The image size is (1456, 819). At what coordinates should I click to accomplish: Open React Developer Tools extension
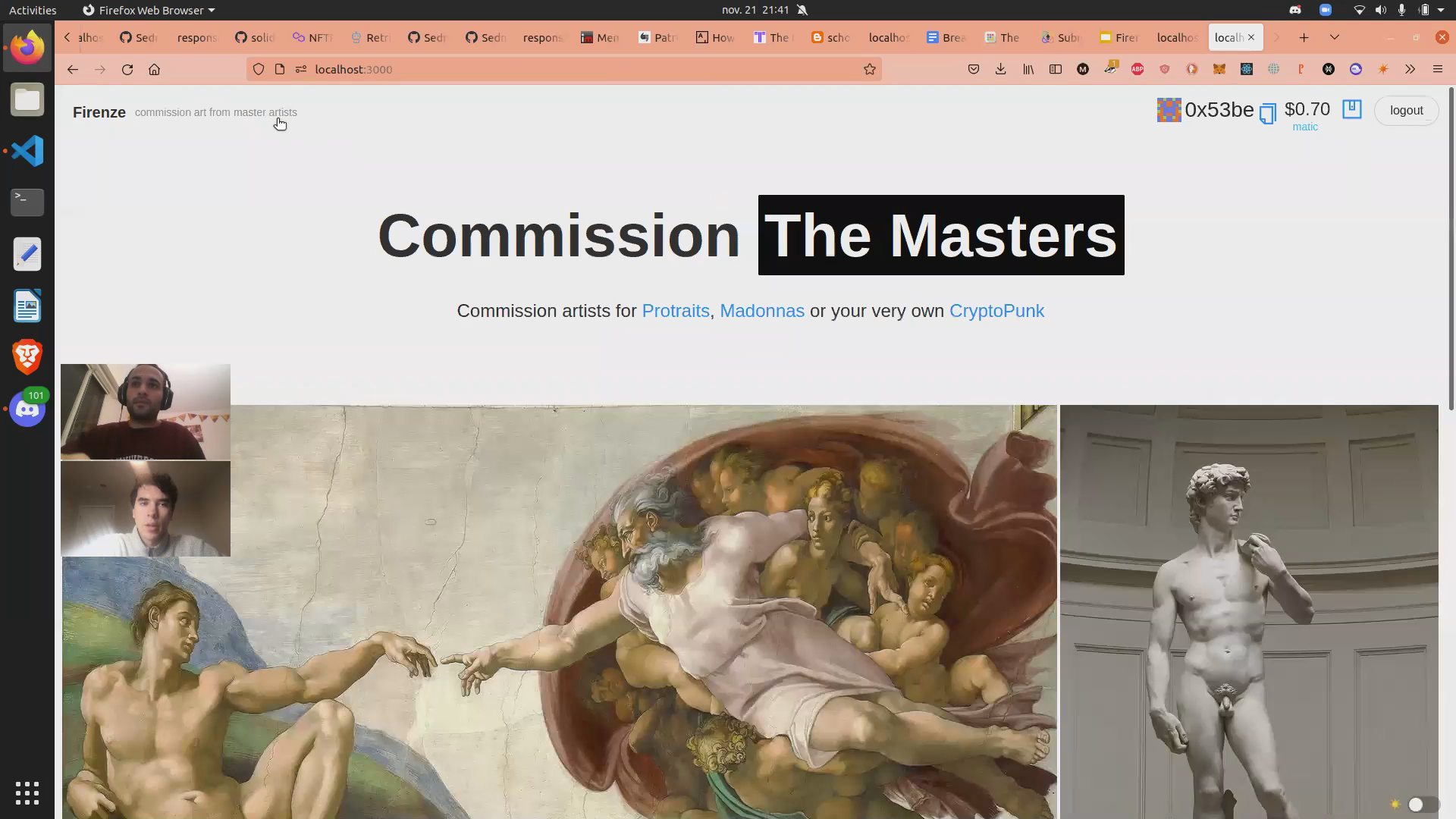point(1247,69)
